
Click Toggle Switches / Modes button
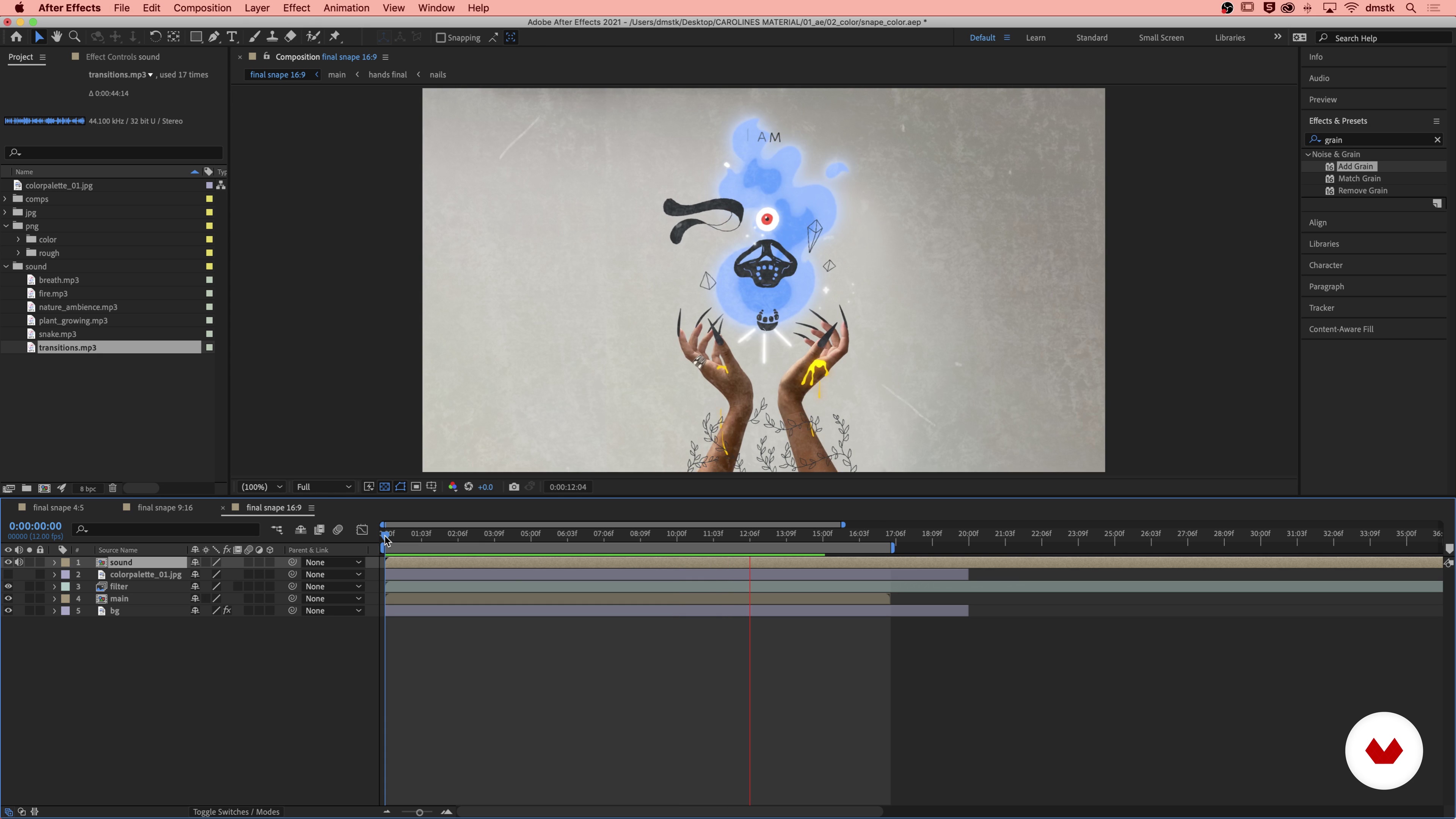(236, 812)
